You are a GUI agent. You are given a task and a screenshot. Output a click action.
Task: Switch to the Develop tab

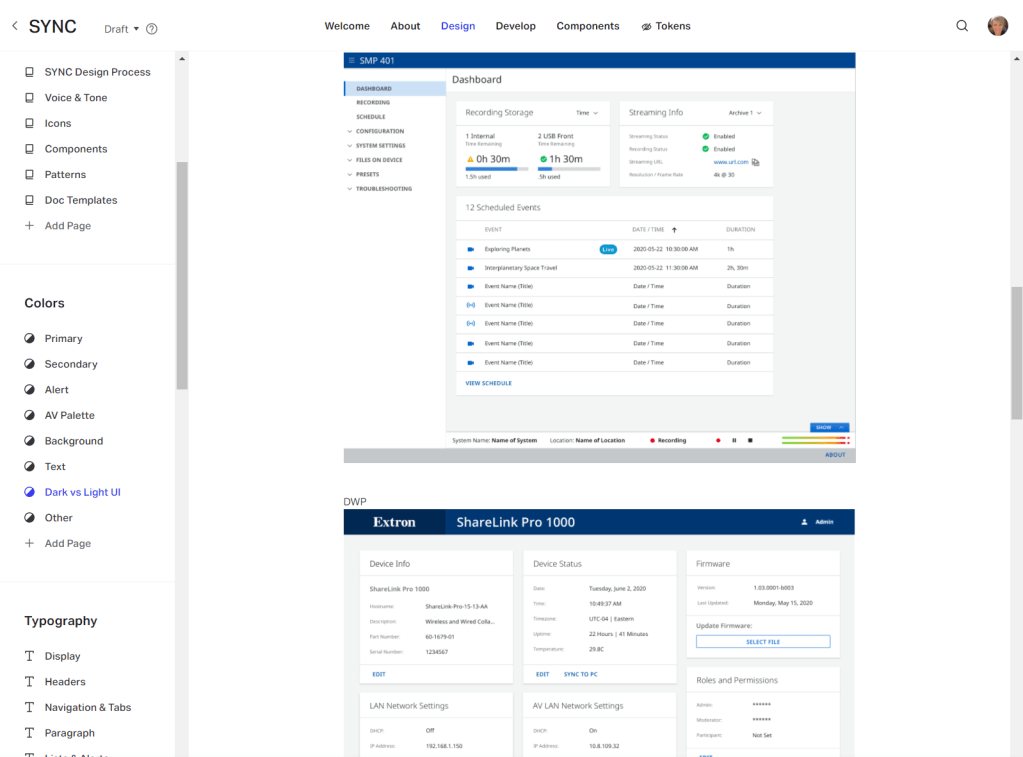tap(515, 26)
